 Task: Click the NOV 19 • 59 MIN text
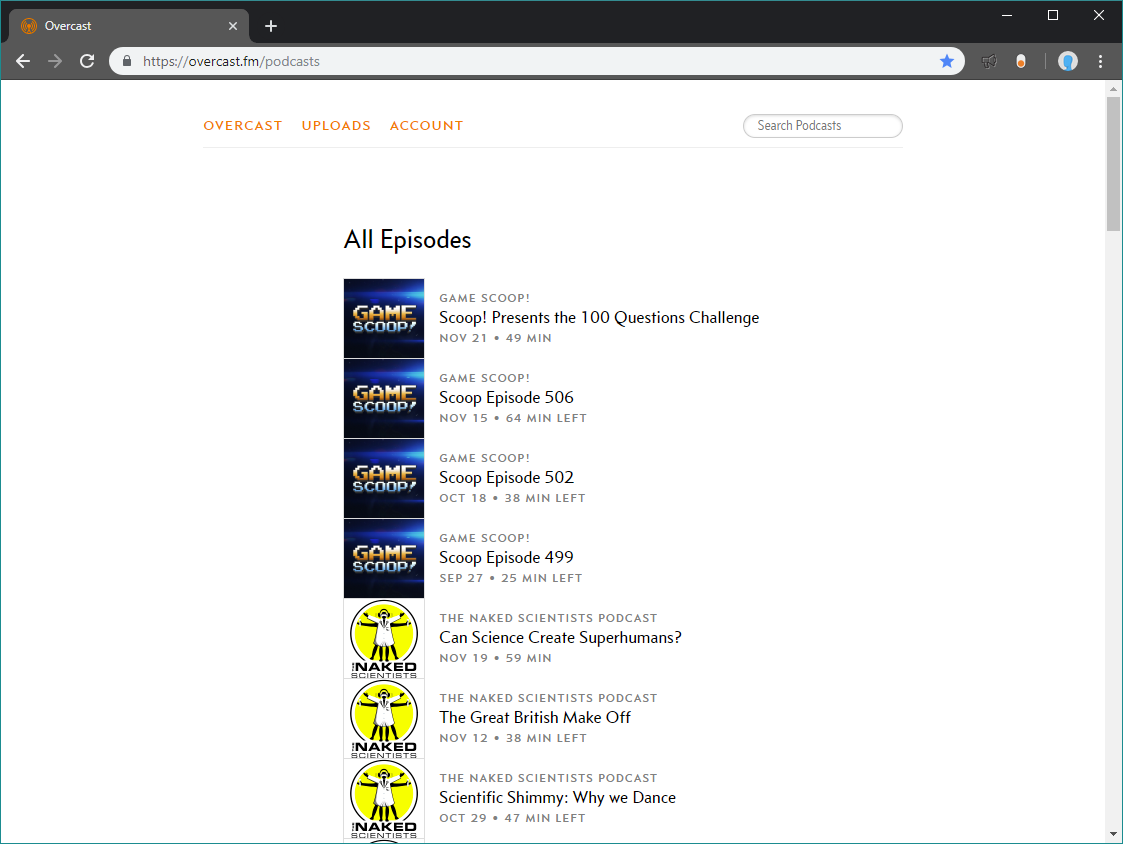(496, 658)
